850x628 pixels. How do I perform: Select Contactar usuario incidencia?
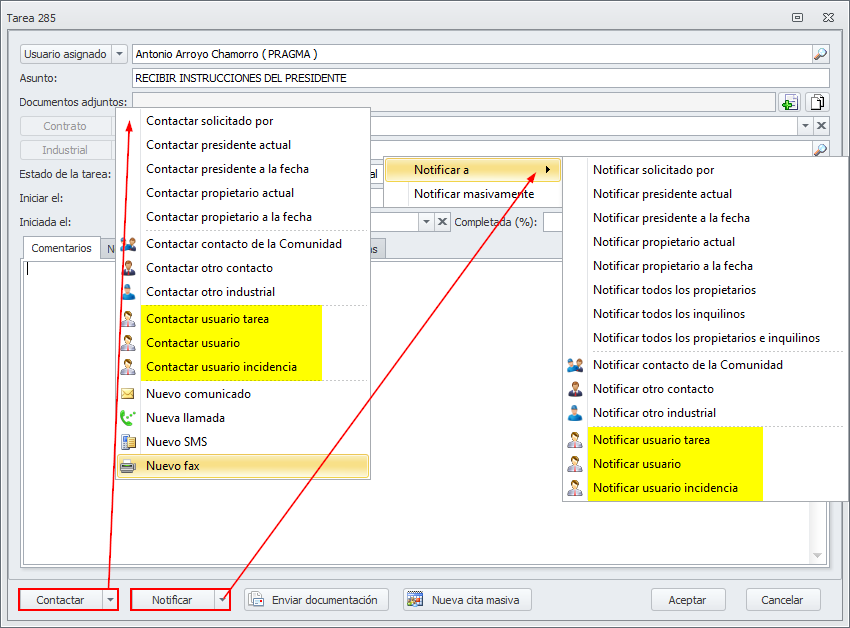pos(243,367)
